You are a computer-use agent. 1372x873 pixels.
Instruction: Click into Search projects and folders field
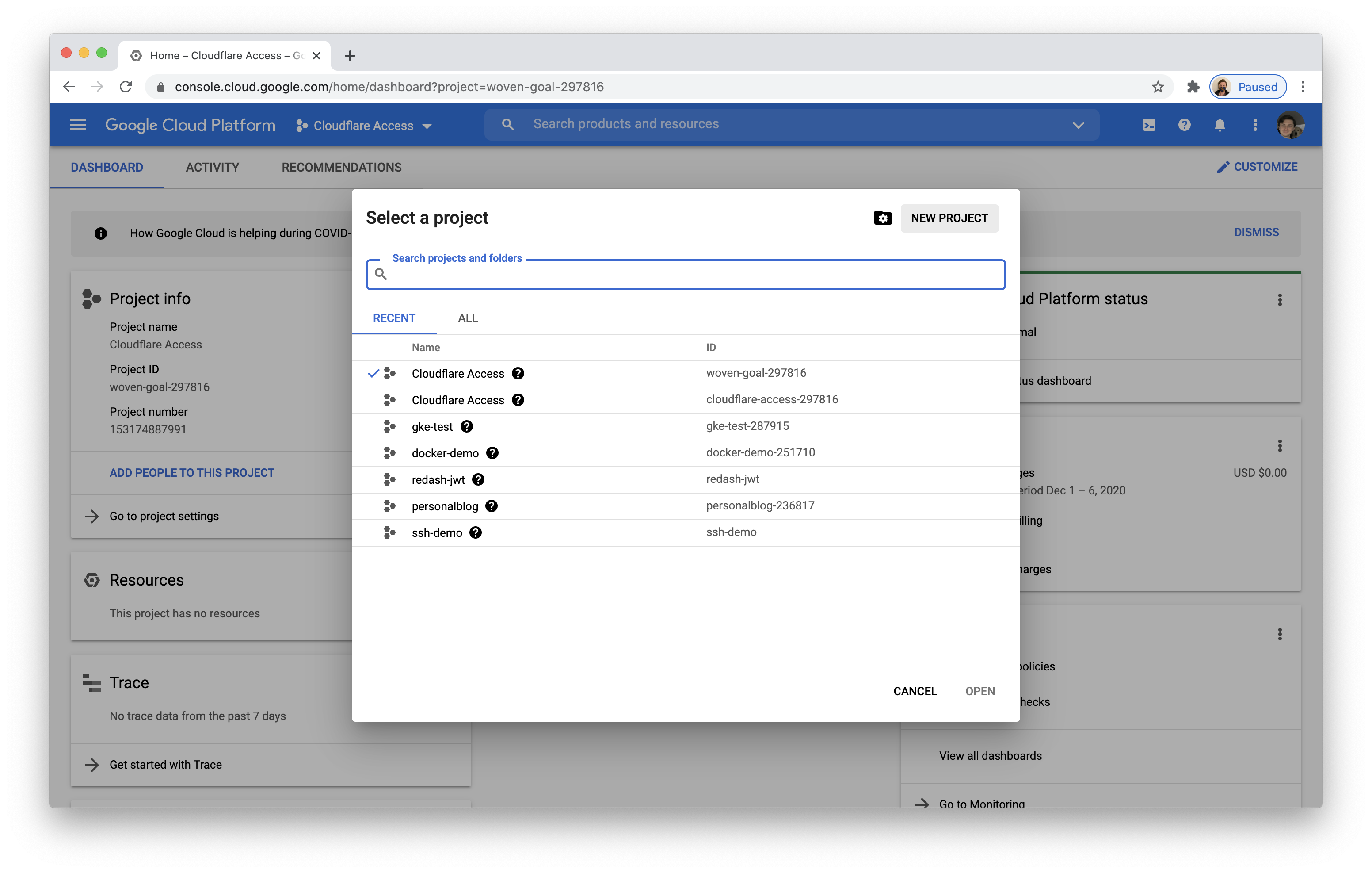pyautogui.click(x=686, y=275)
